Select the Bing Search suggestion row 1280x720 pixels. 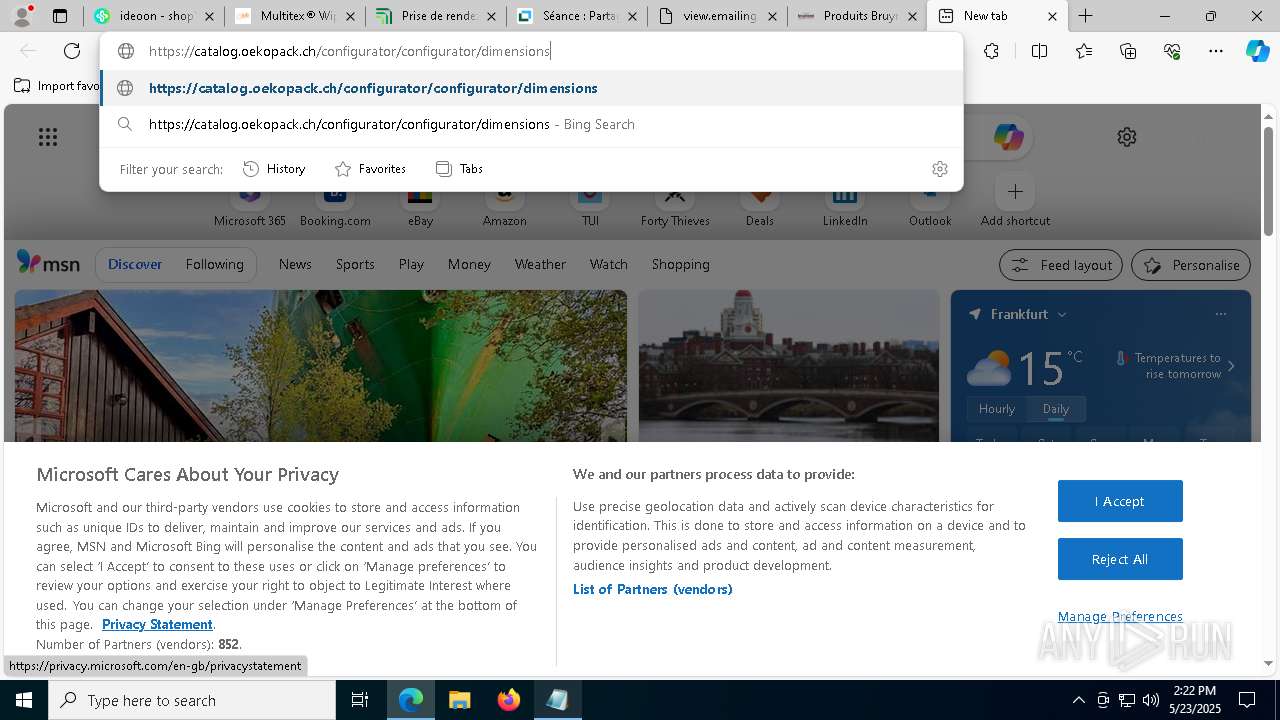[531, 124]
